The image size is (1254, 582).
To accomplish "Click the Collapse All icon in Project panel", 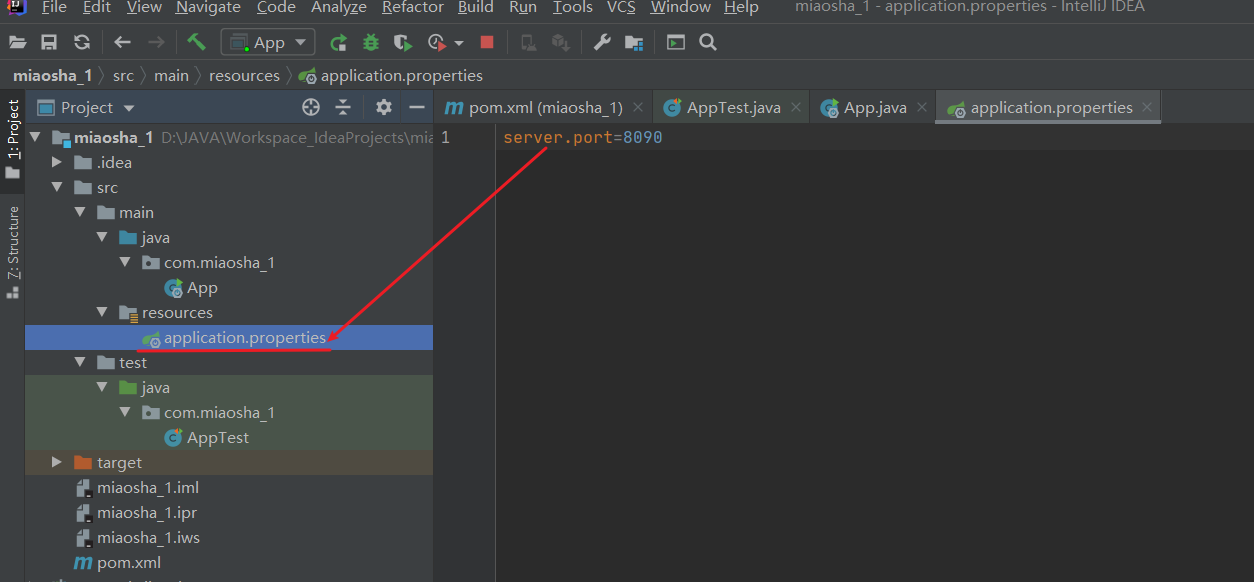I will (x=343, y=107).
